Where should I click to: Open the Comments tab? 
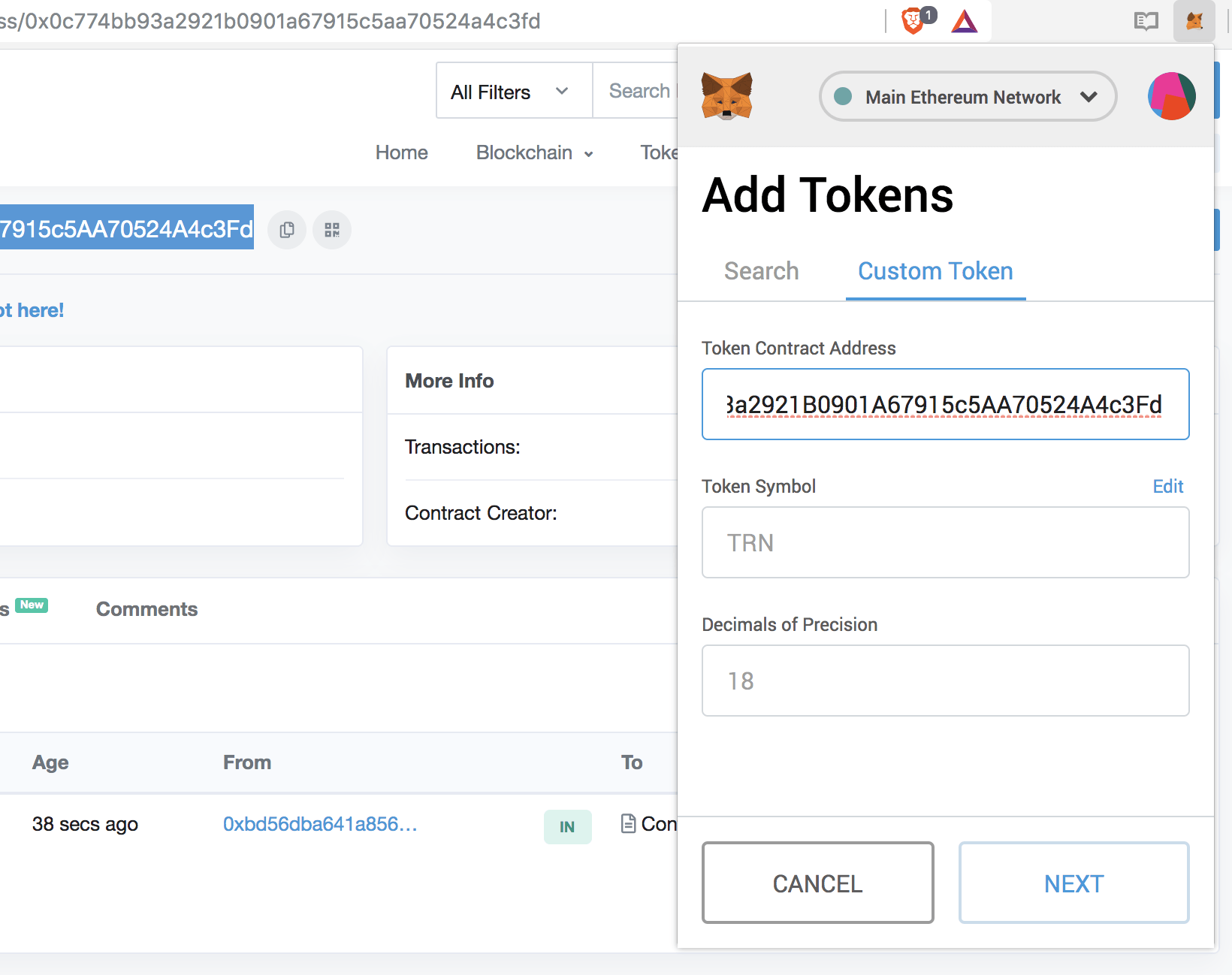point(146,609)
